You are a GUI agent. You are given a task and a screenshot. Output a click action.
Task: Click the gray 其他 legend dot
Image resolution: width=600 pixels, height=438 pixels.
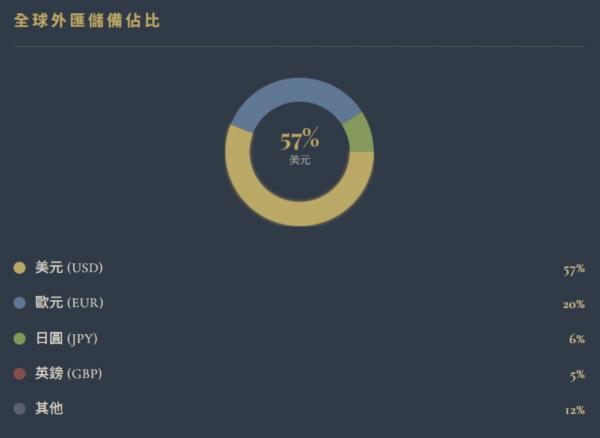[19, 409]
